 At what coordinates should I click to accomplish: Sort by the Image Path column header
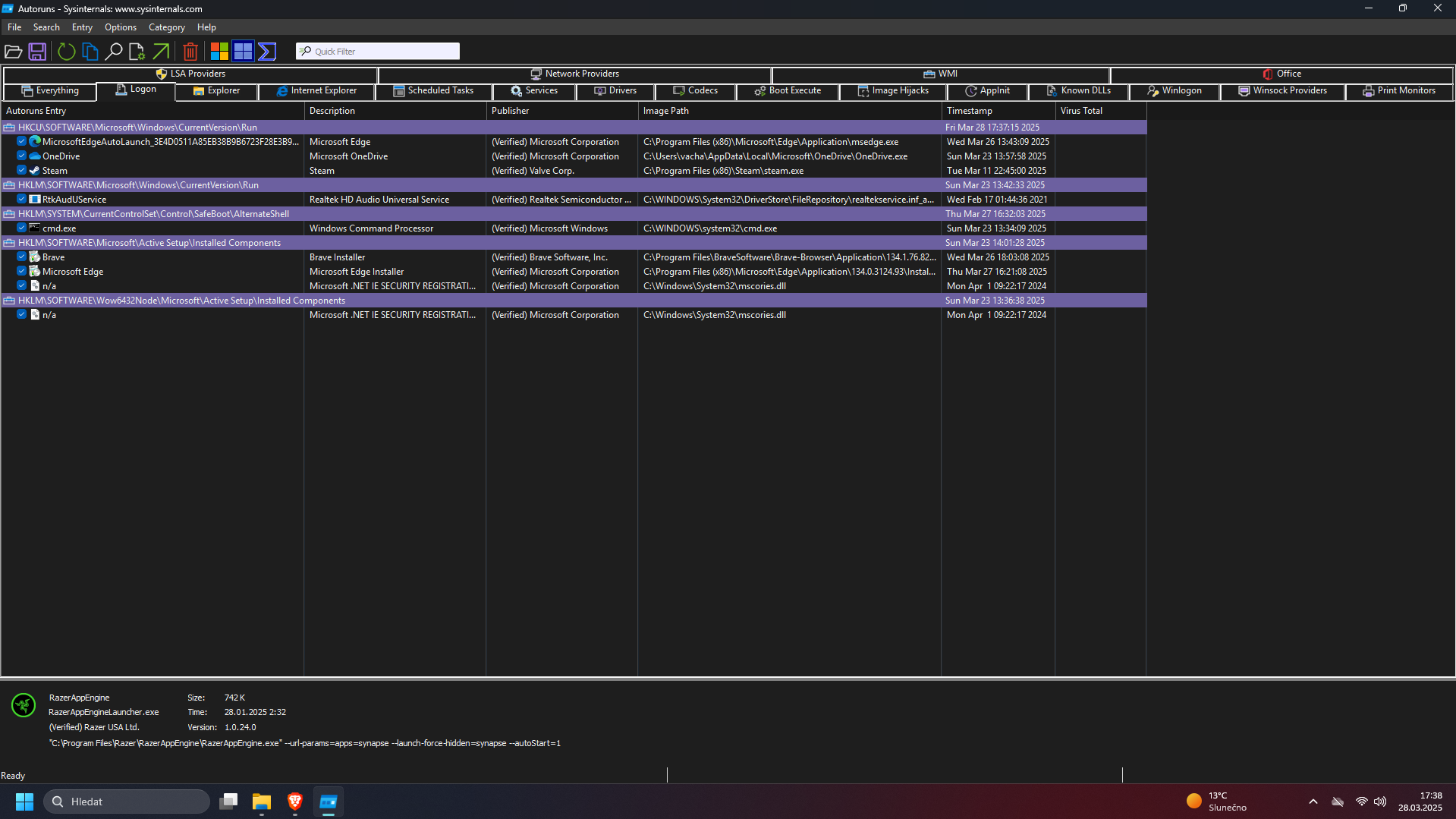point(790,111)
